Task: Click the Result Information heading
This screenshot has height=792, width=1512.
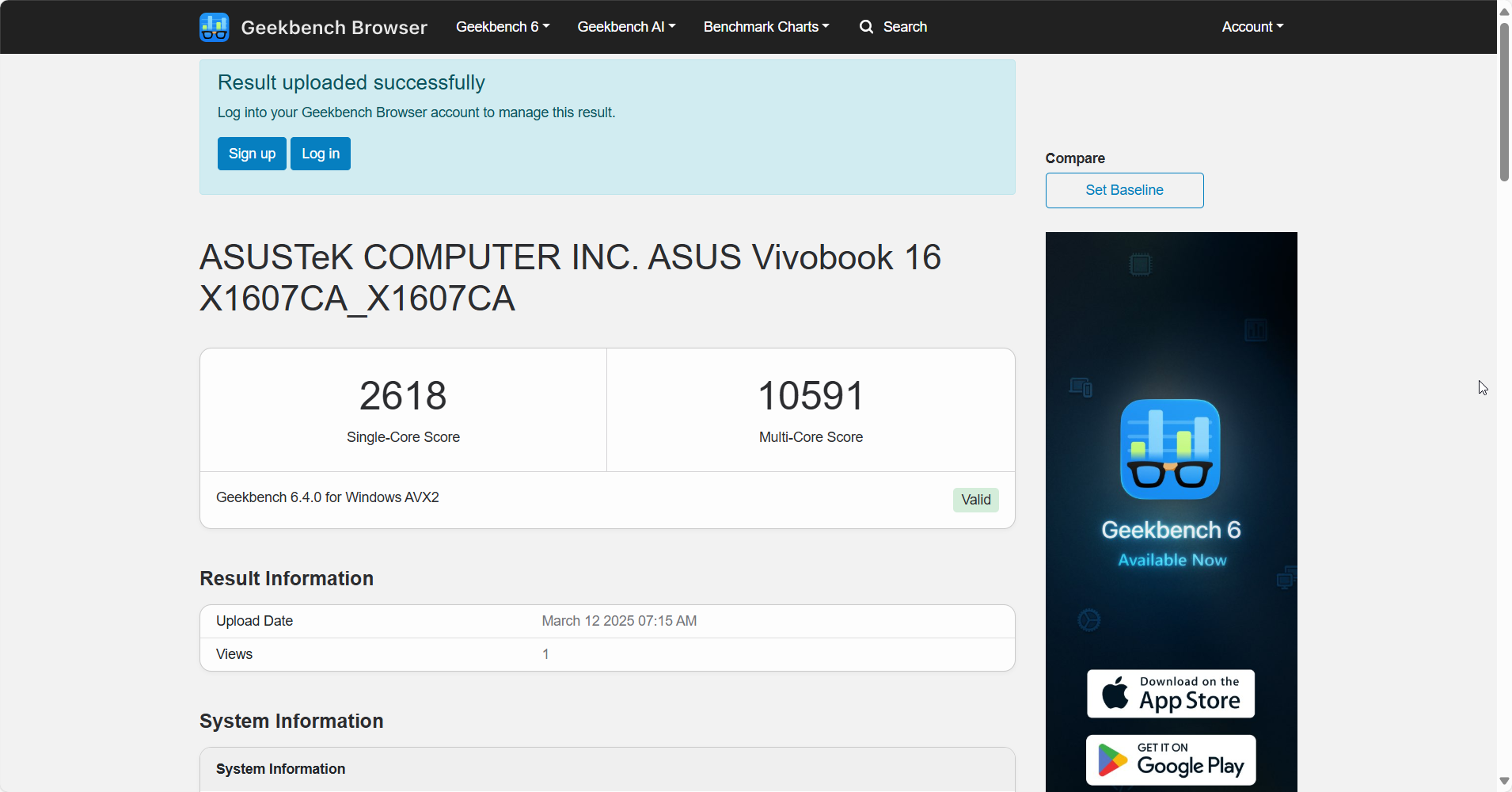Action: click(287, 578)
